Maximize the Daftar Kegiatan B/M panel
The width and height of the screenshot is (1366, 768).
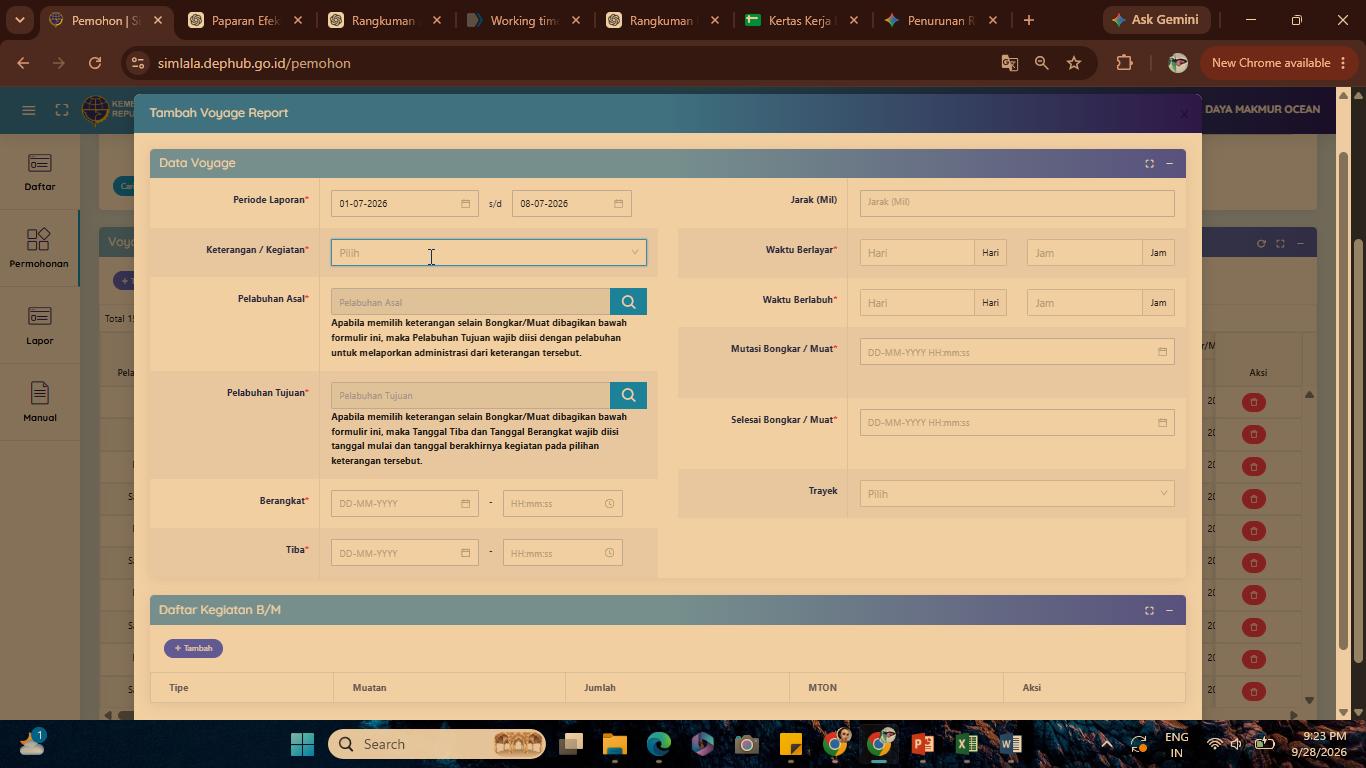pos(1149,610)
